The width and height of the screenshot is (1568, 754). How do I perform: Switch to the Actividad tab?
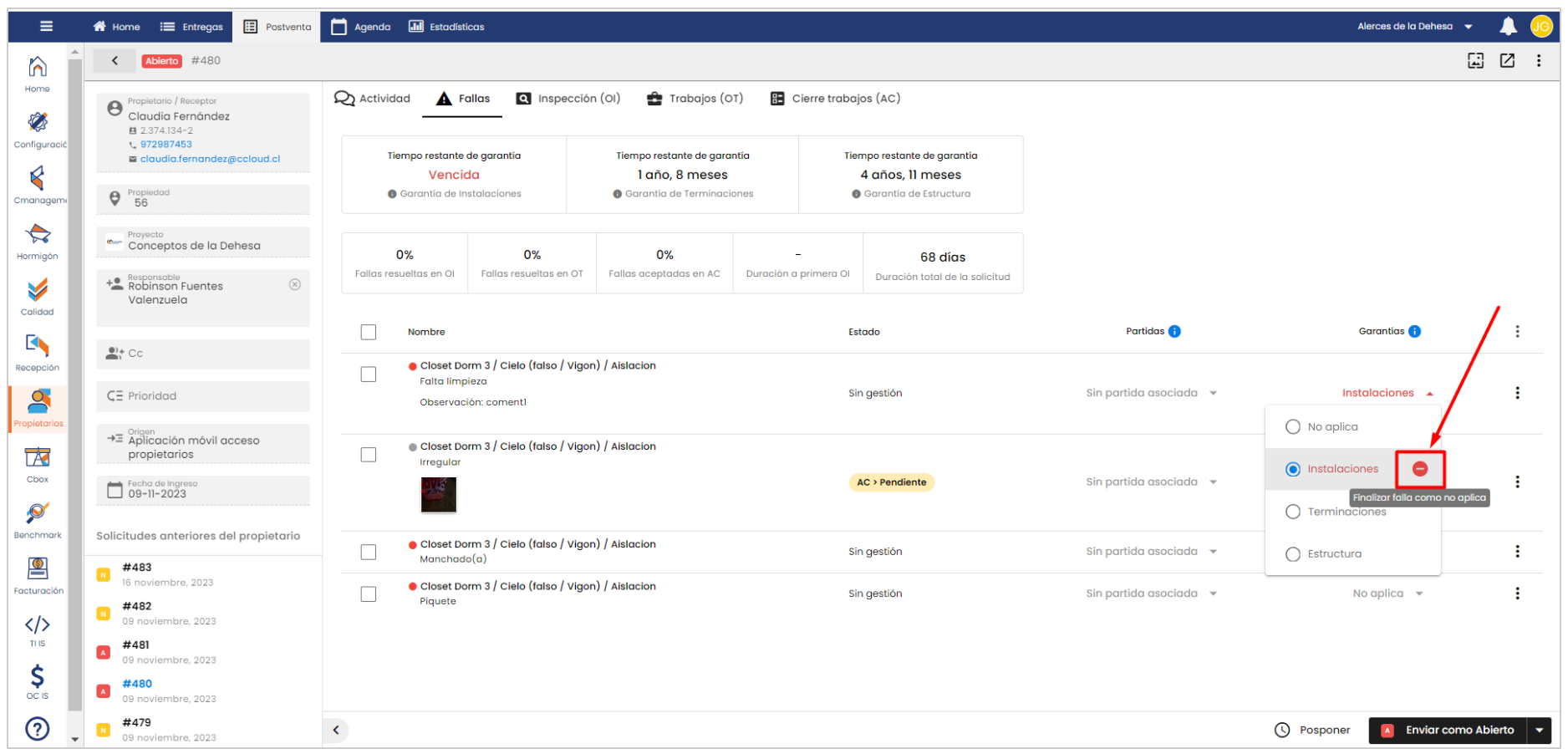372,99
